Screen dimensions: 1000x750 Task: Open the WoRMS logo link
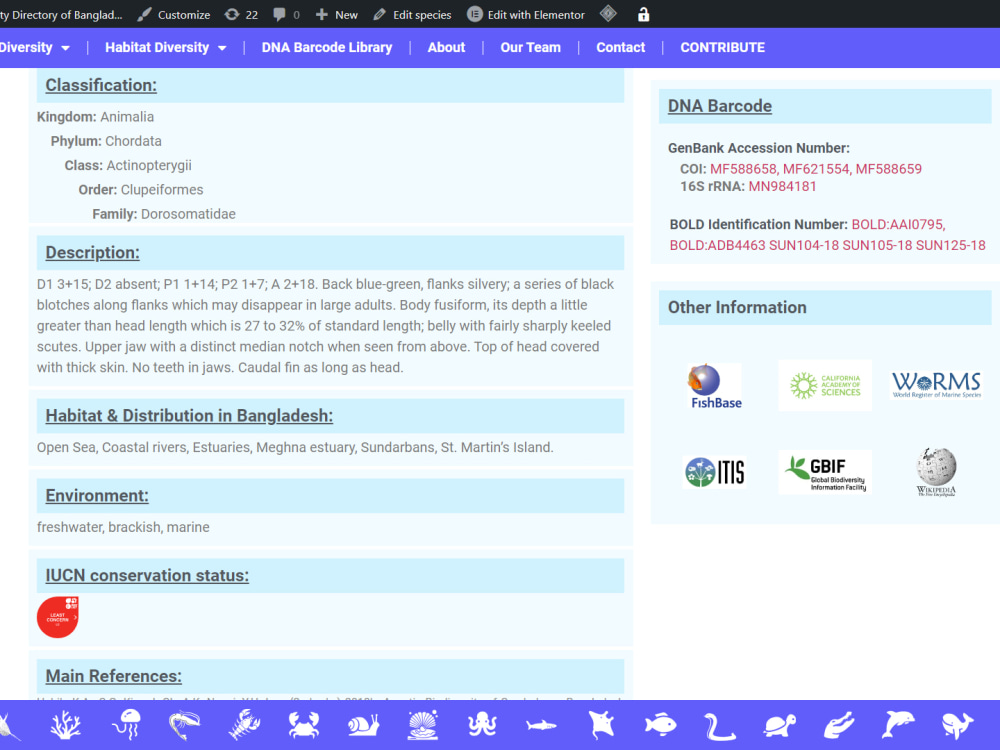936,385
